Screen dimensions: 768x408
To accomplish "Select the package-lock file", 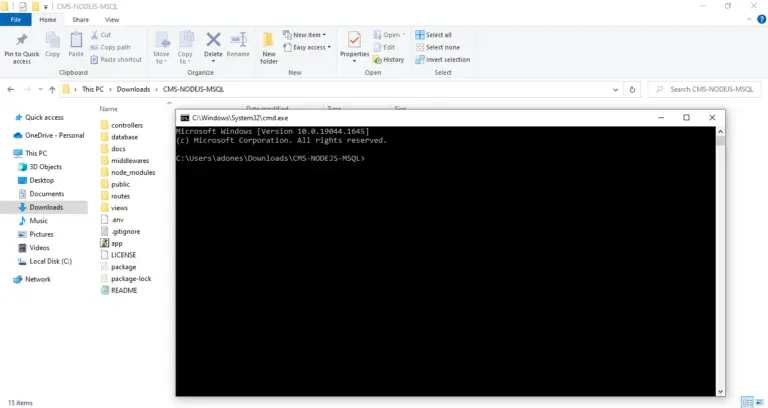I will coord(126,279).
